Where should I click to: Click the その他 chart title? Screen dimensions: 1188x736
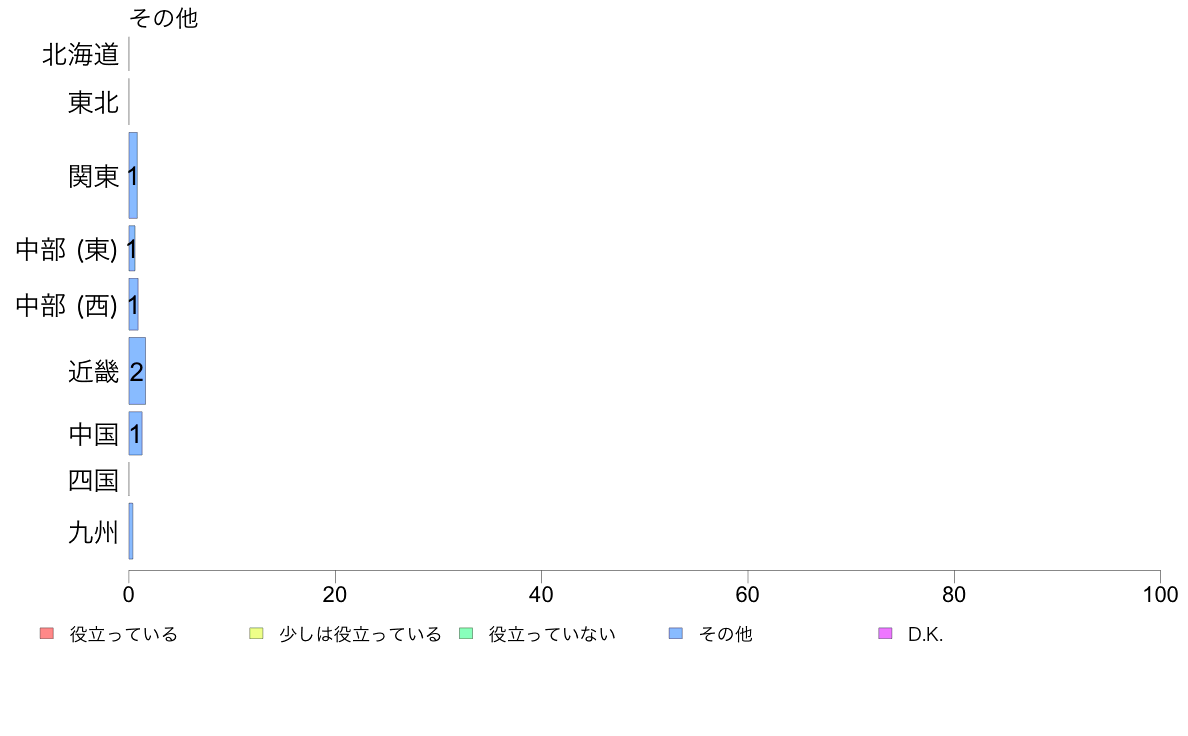click(x=164, y=18)
